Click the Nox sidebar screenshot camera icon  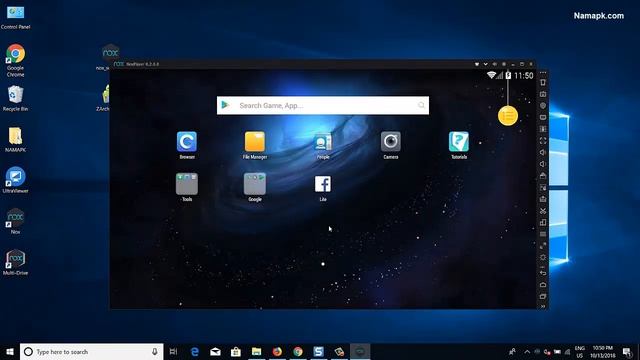click(x=543, y=94)
